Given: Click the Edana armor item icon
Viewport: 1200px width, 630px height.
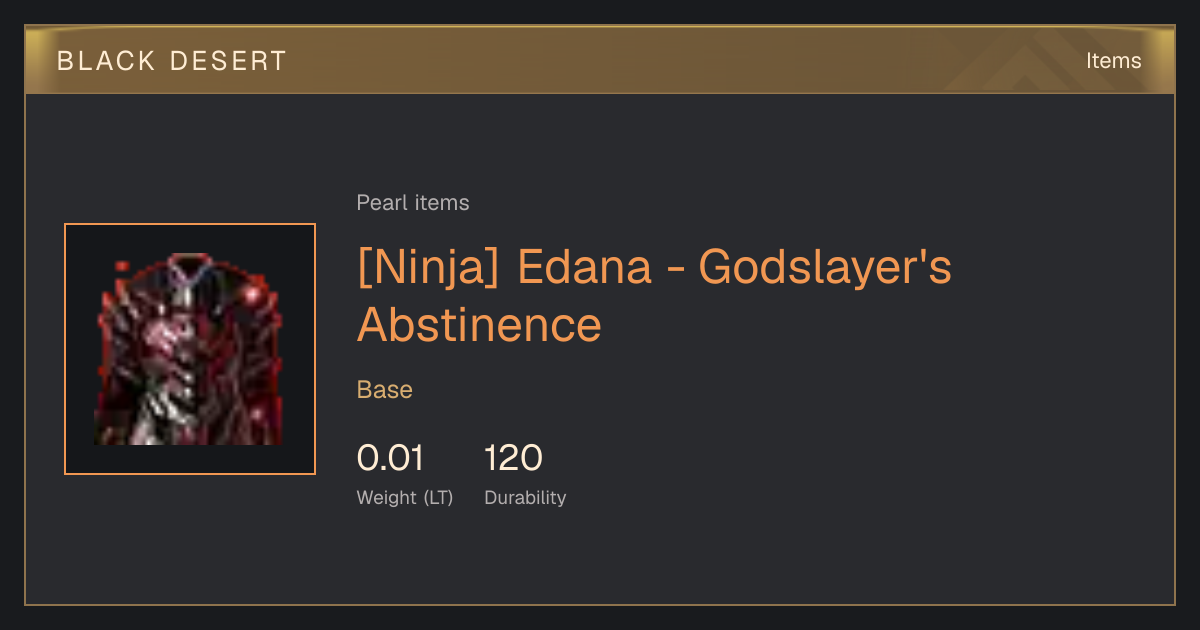Looking at the screenshot, I should pos(189,349).
